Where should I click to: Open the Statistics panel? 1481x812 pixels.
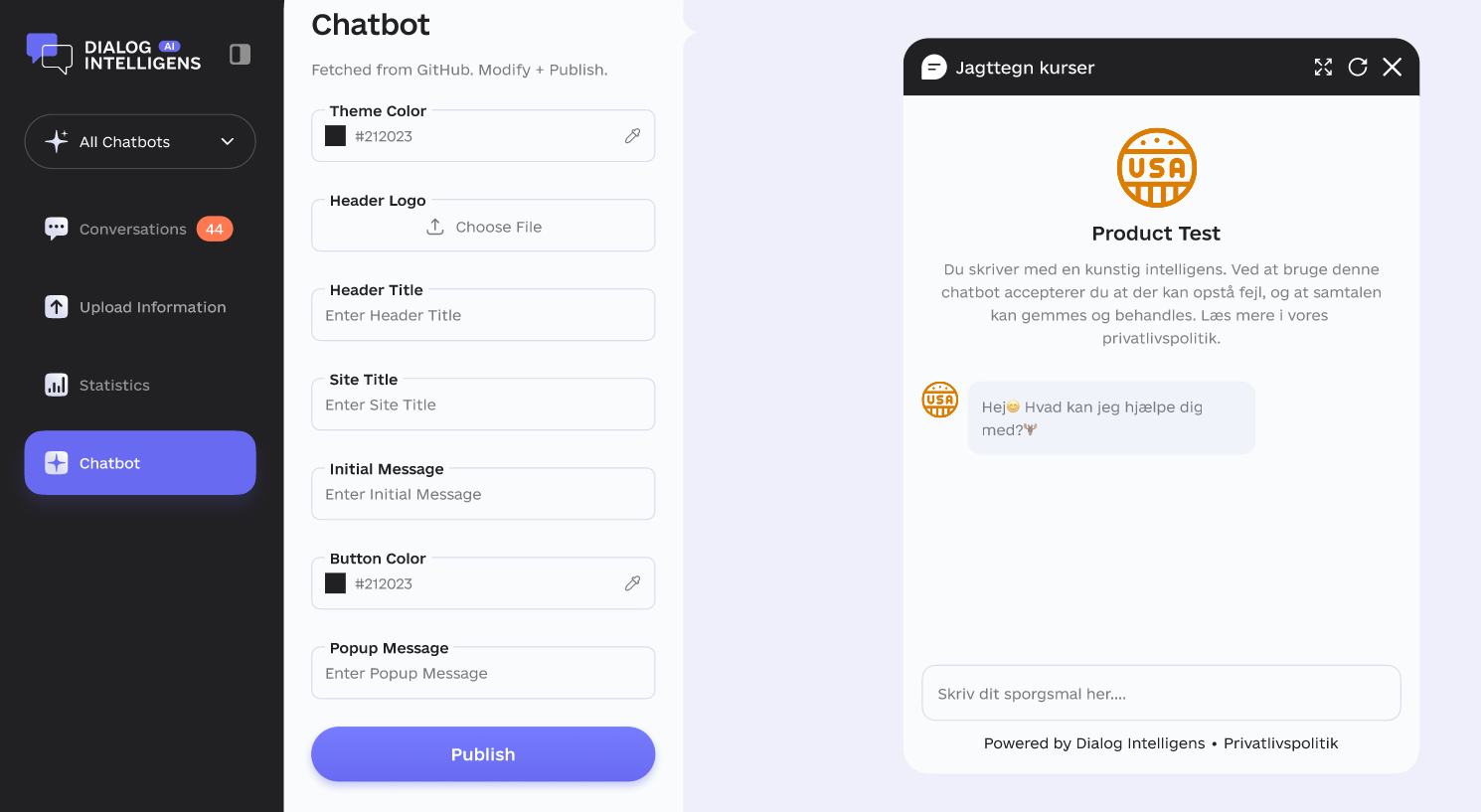(114, 386)
